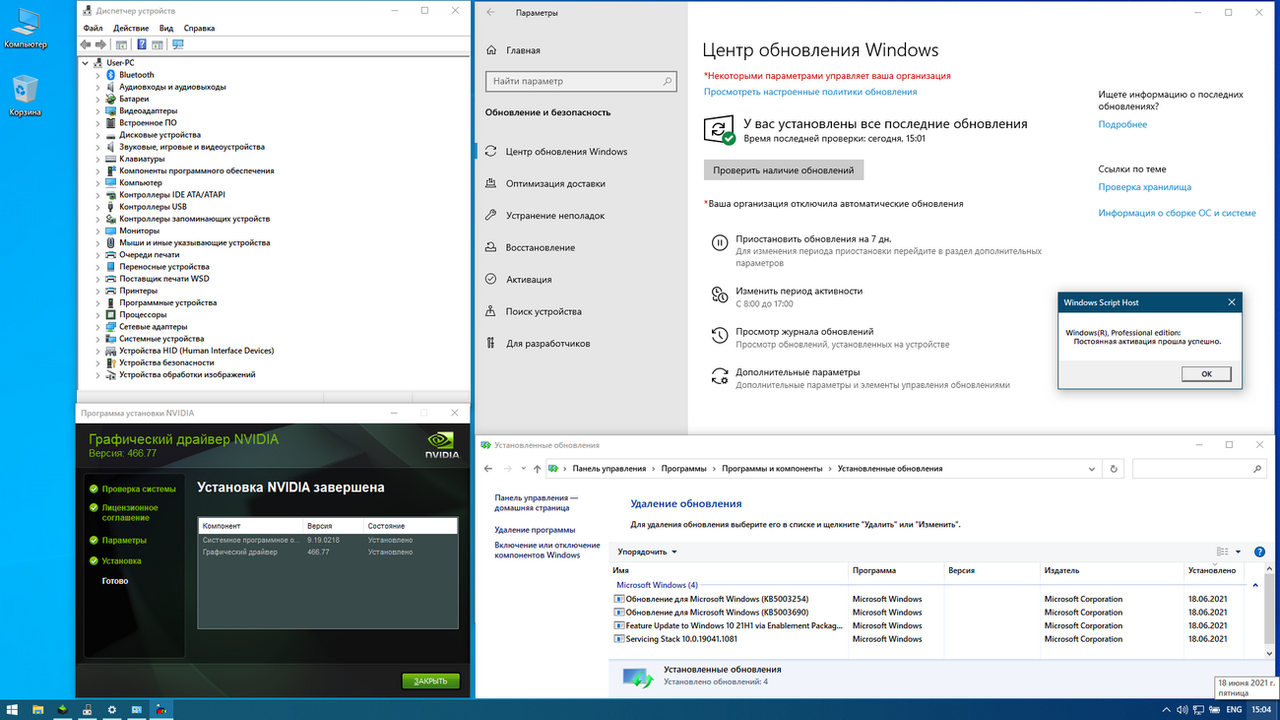The height and width of the screenshot is (720, 1280).
Task: Expand Контроллеры USB node
Action: click(x=98, y=207)
